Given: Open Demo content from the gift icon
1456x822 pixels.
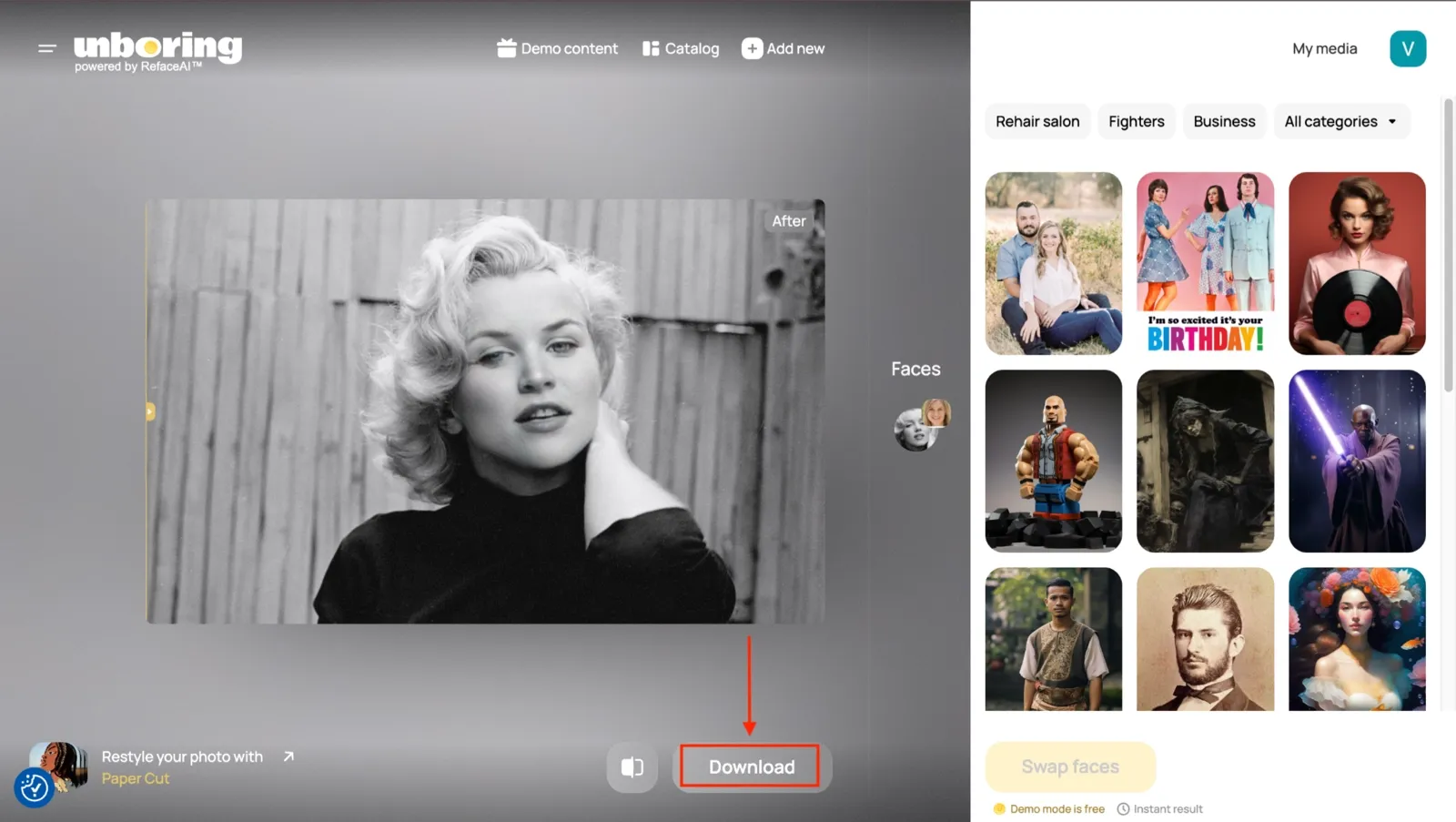Looking at the screenshot, I should 506,48.
